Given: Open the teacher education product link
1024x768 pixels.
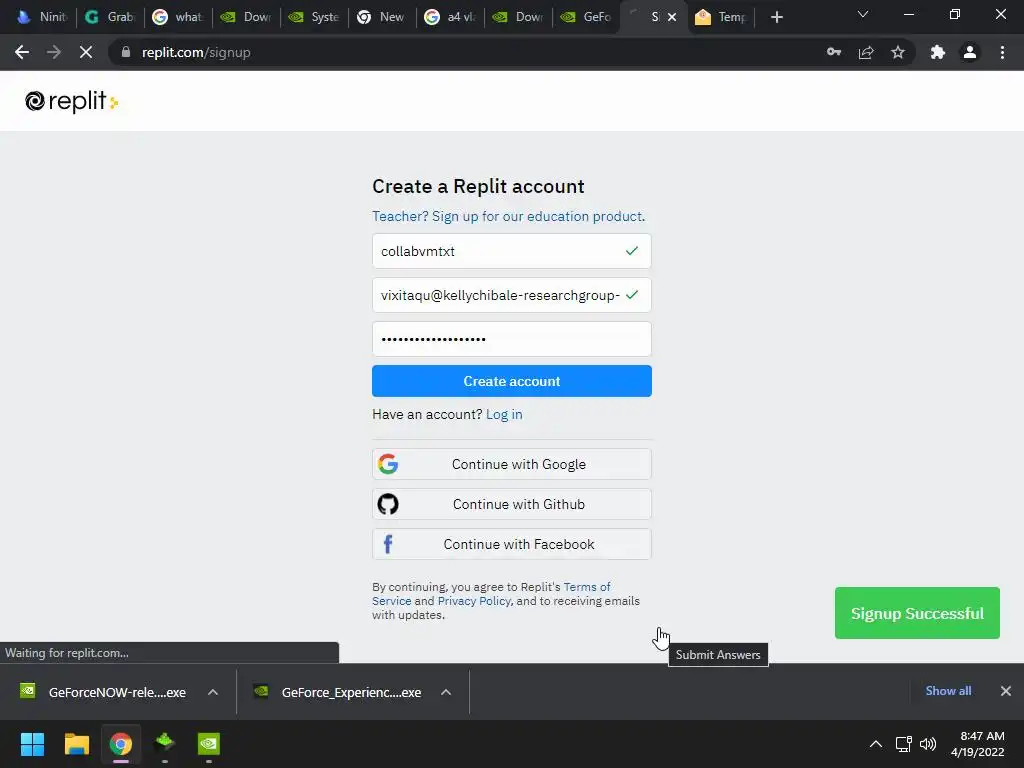Looking at the screenshot, I should tap(508, 216).
